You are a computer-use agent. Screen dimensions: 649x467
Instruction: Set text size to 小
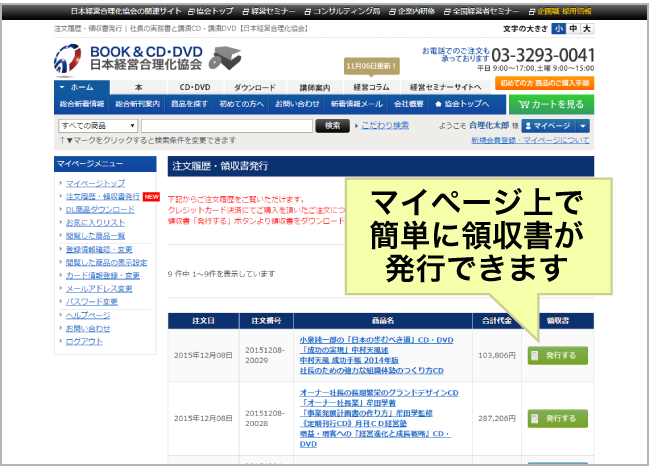click(558, 29)
